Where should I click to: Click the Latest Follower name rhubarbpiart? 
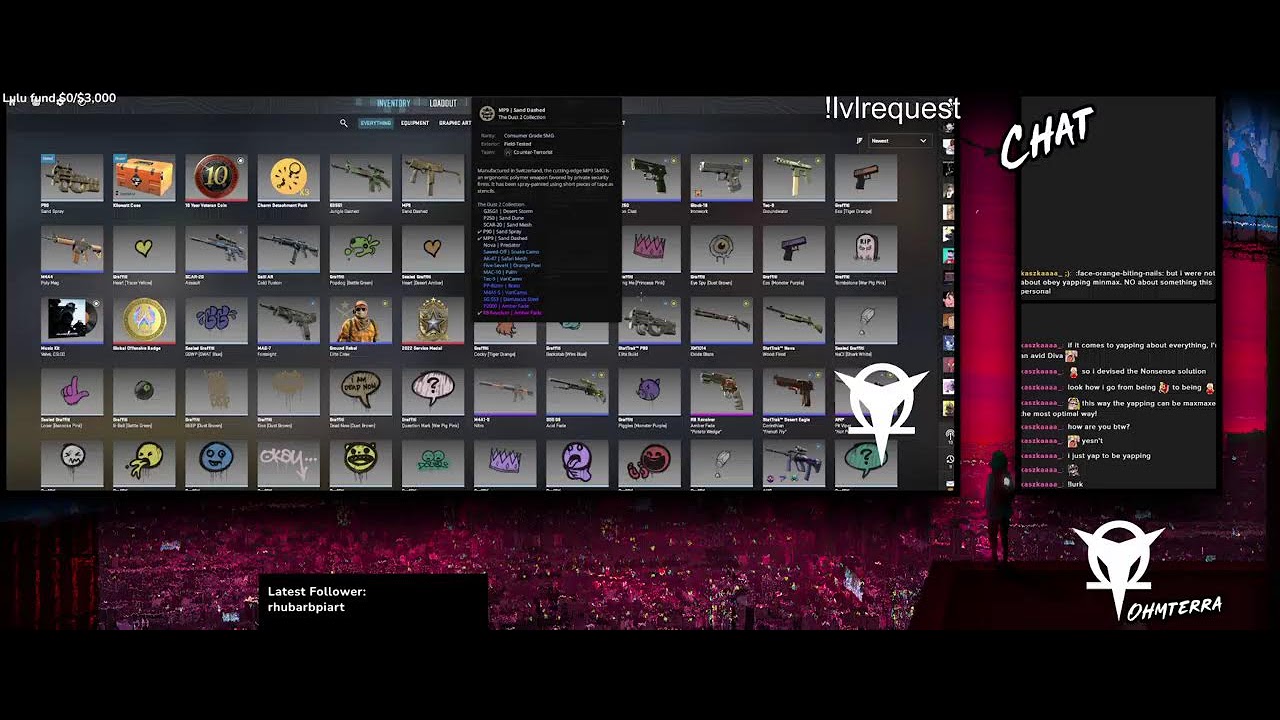[306, 607]
